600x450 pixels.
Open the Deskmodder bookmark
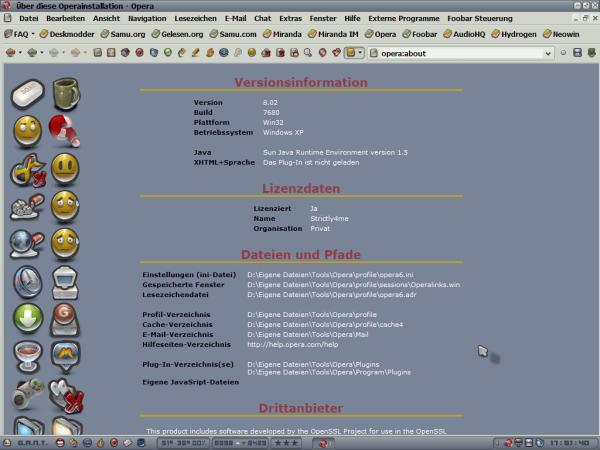tap(67, 34)
